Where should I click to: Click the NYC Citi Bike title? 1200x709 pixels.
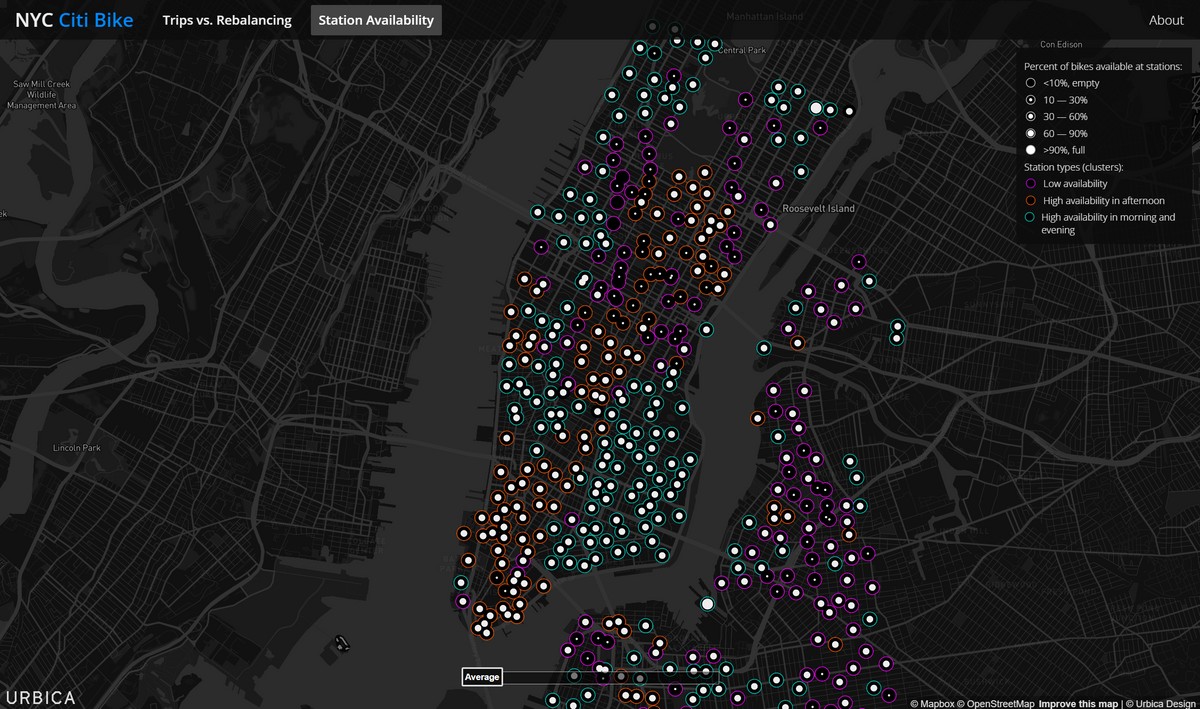coord(74,20)
